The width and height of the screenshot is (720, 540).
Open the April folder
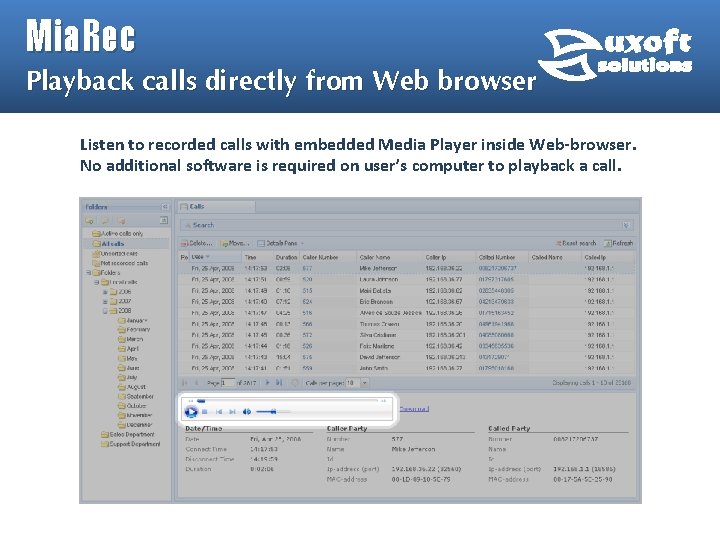(128, 349)
